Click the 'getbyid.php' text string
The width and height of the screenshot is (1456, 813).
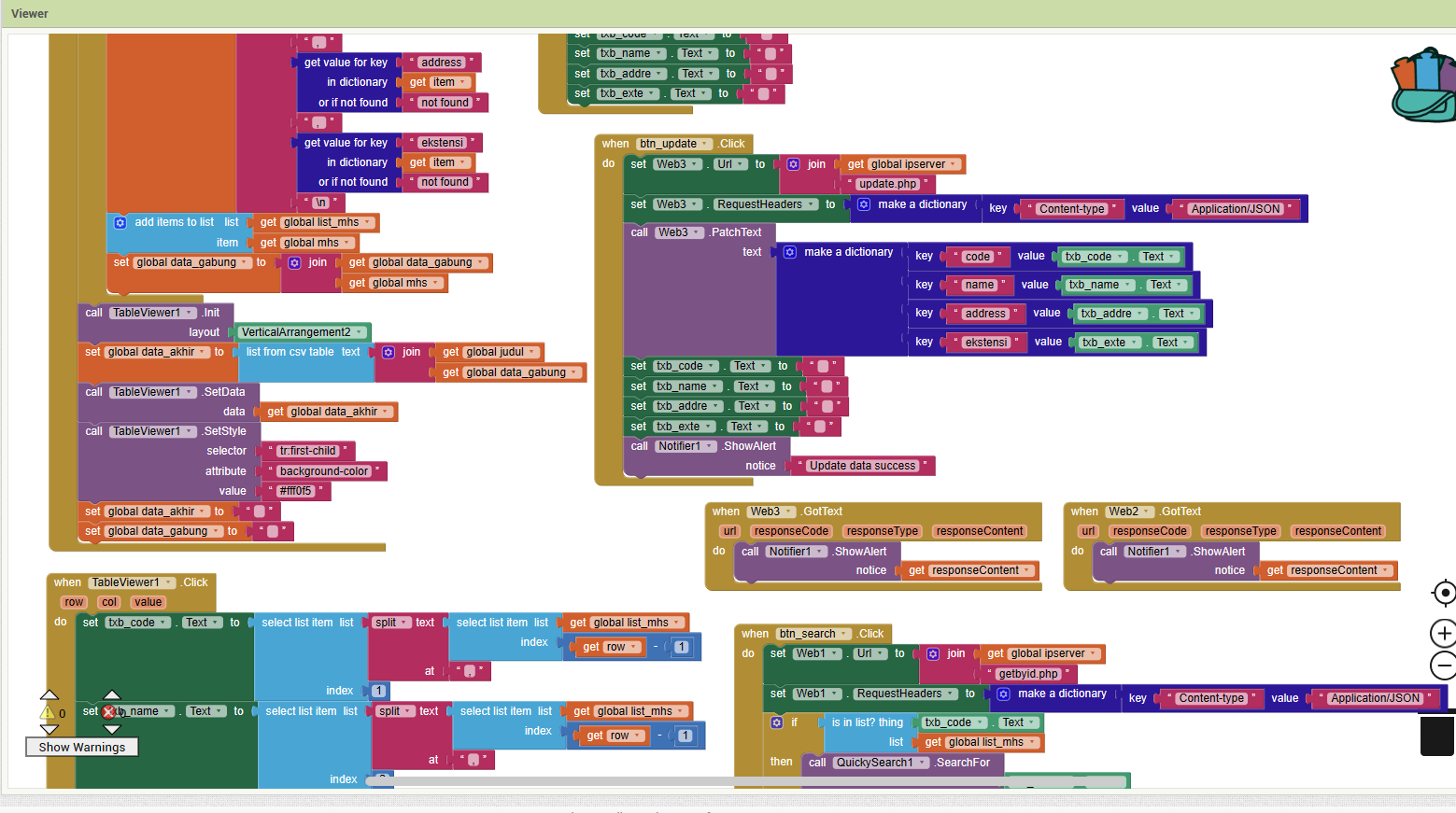point(1027,674)
